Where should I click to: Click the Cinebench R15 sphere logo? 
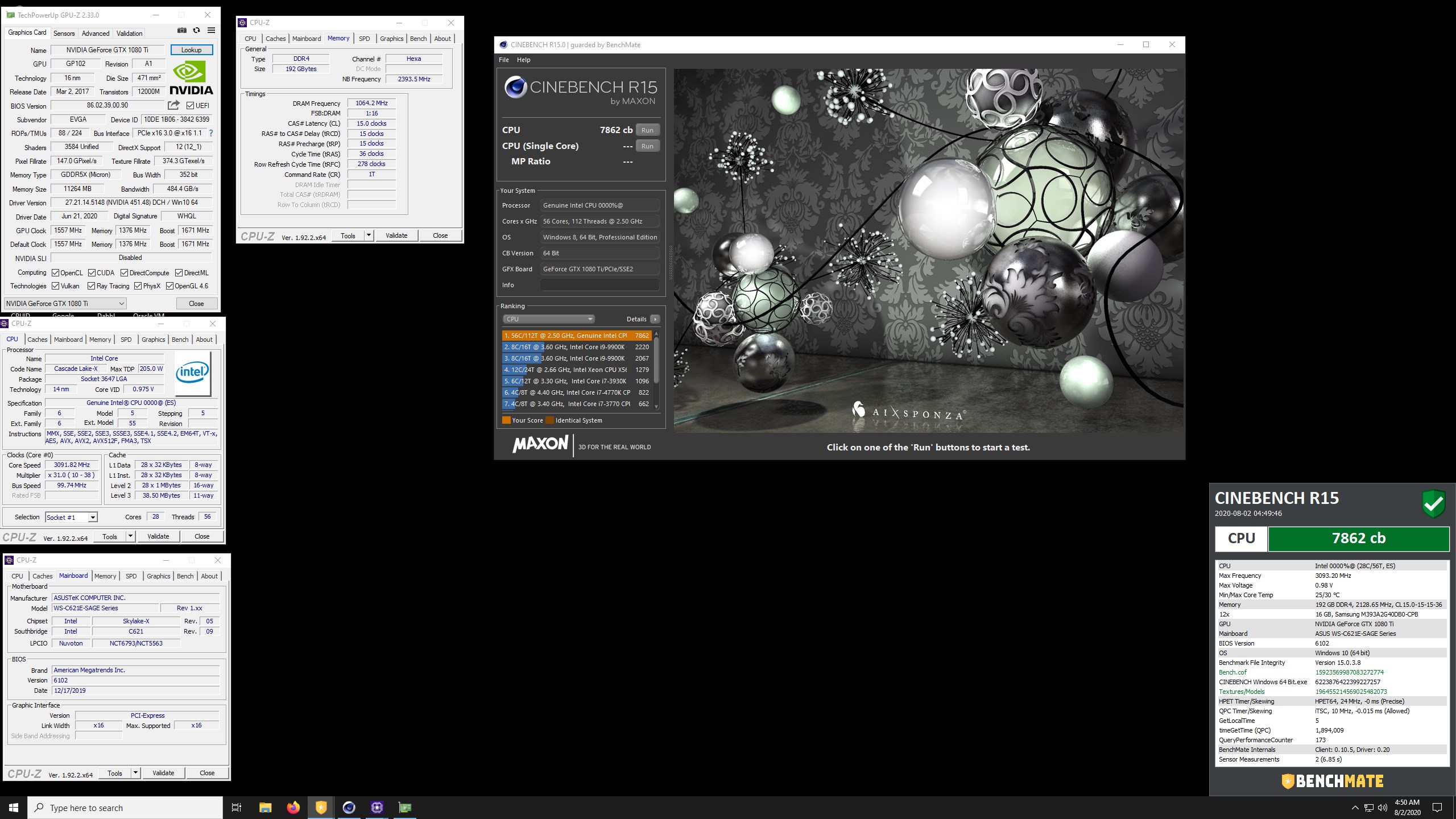[516, 87]
